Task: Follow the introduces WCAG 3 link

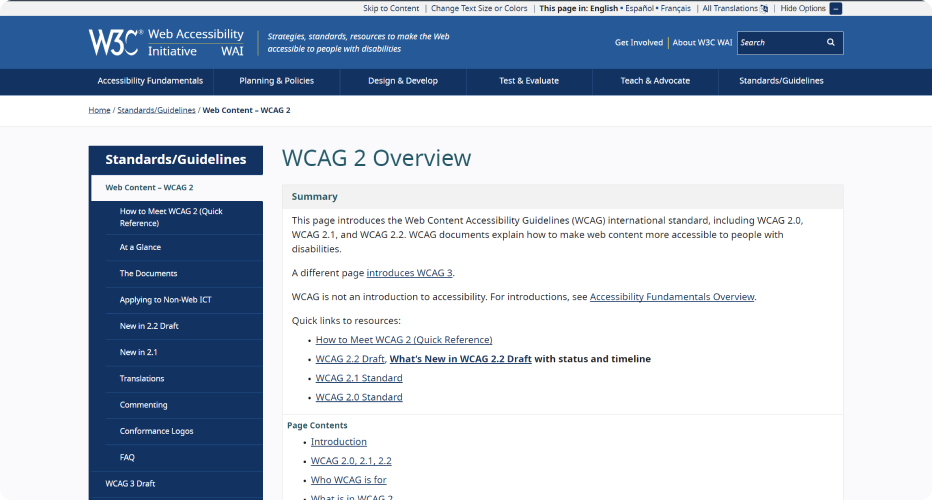Action: (410, 273)
